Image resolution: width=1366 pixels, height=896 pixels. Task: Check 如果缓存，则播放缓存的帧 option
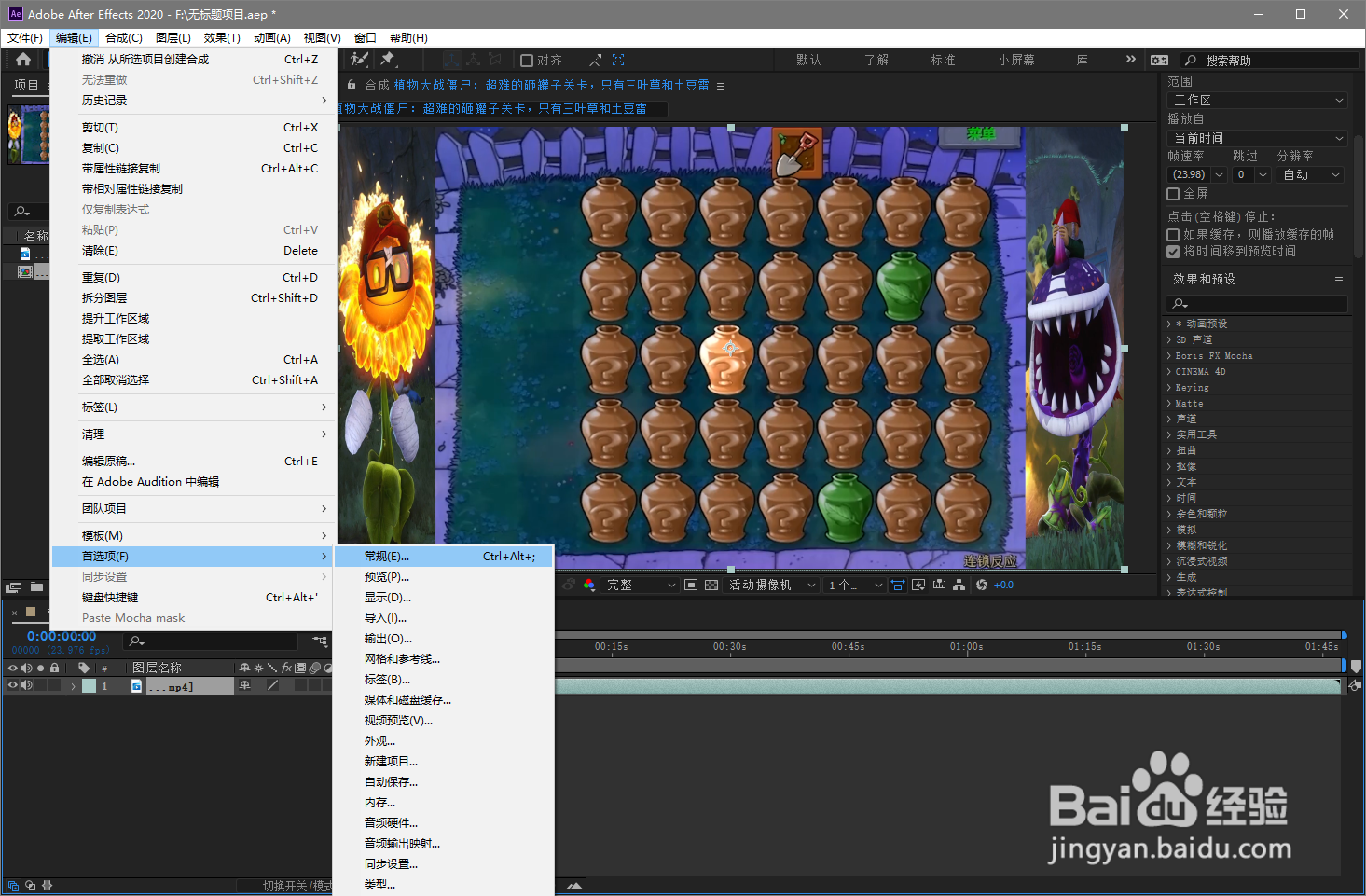click(1174, 235)
